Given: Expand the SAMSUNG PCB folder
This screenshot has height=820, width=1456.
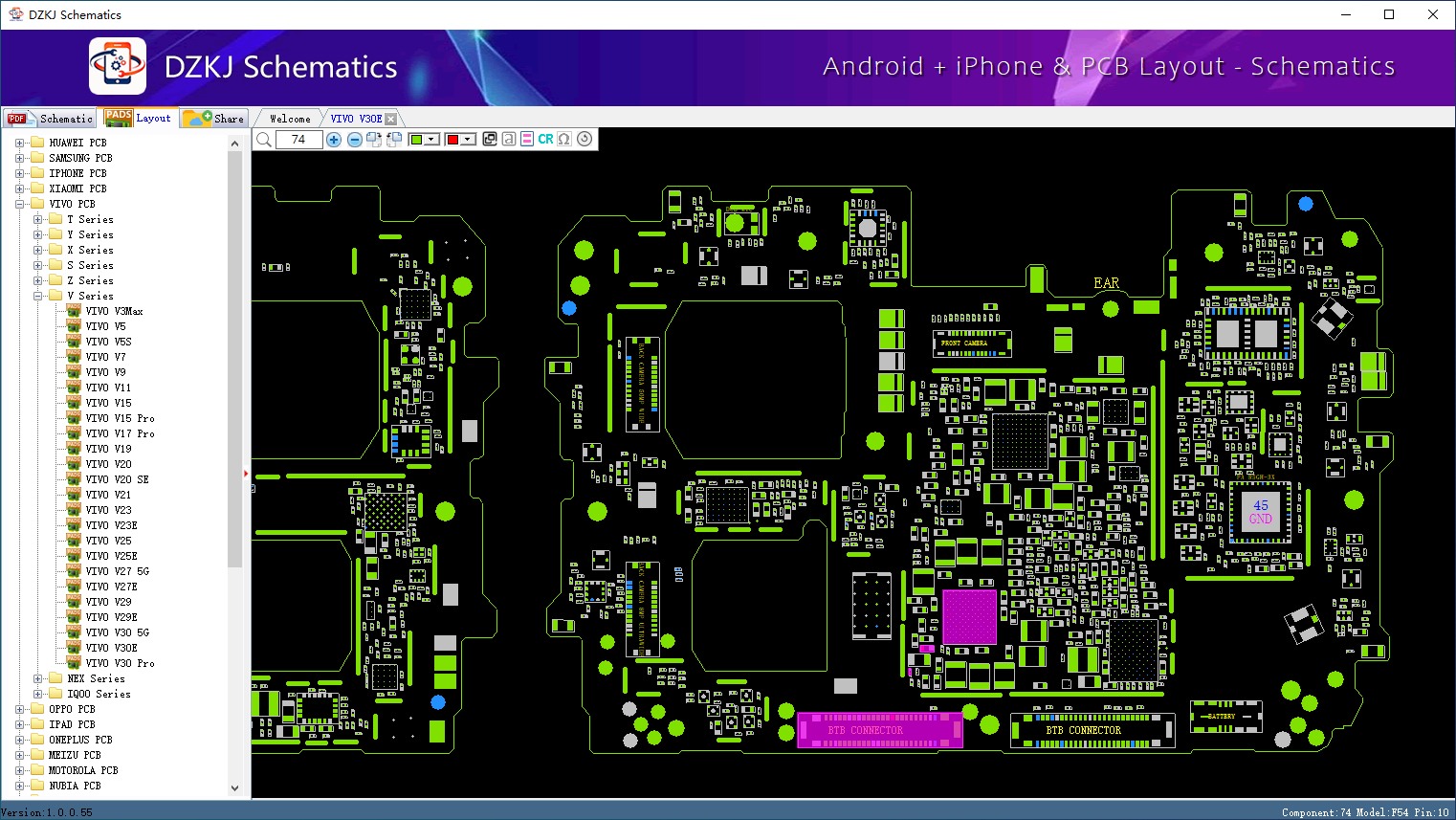Looking at the screenshot, I should (19, 158).
